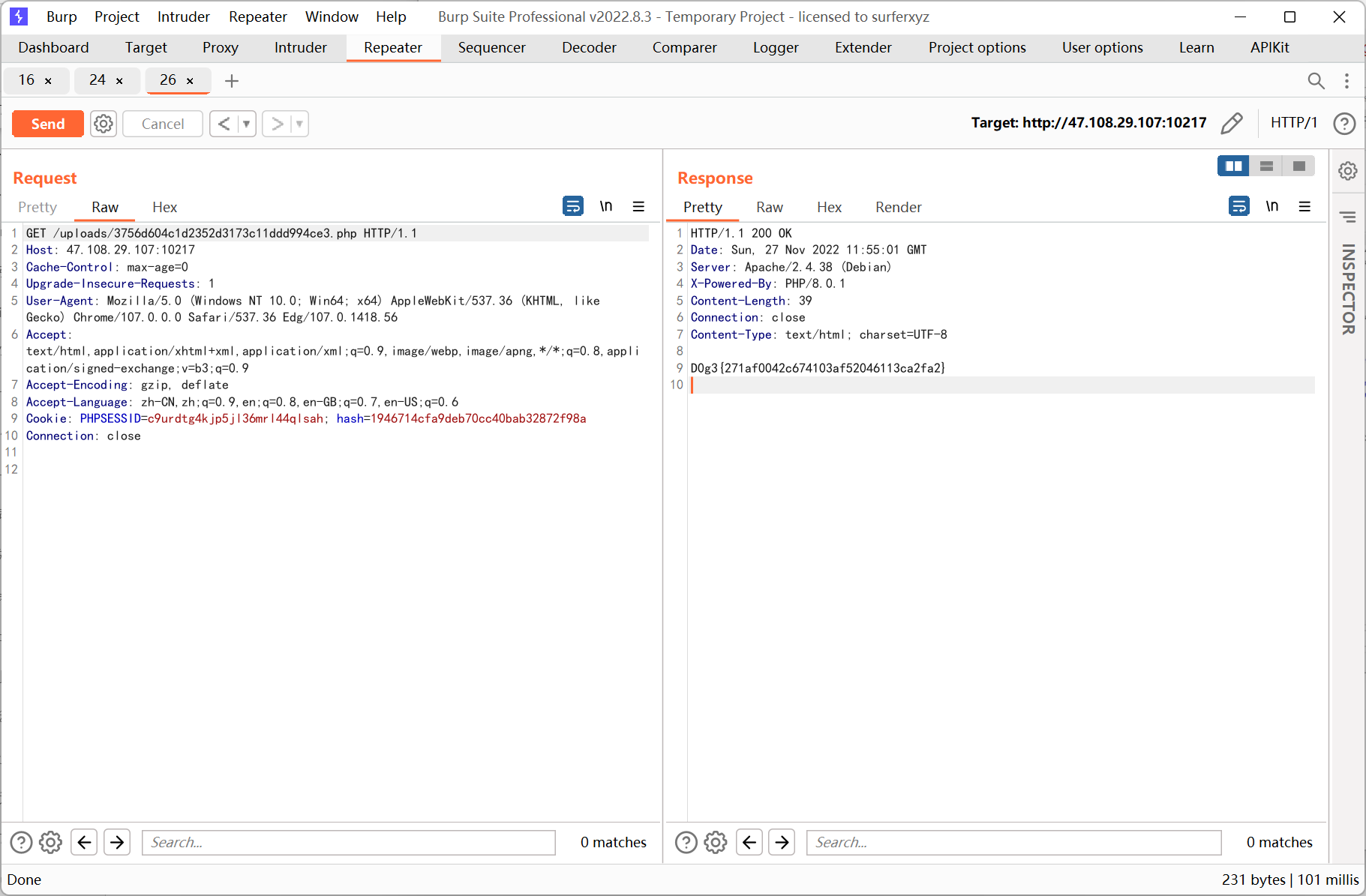
Task: Open Request search settings gear
Action: click(x=50, y=842)
